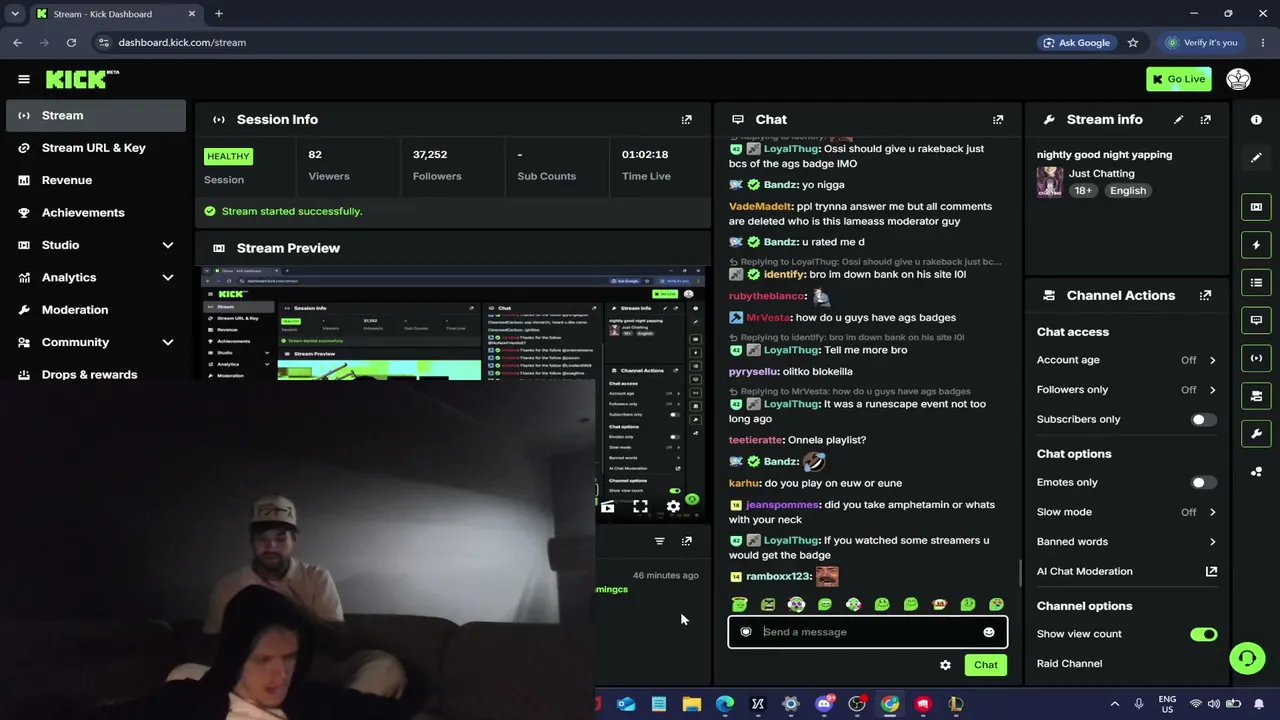Image resolution: width=1280 pixels, height=720 pixels.
Task: Click the Kick logo
Action: click(x=82, y=79)
